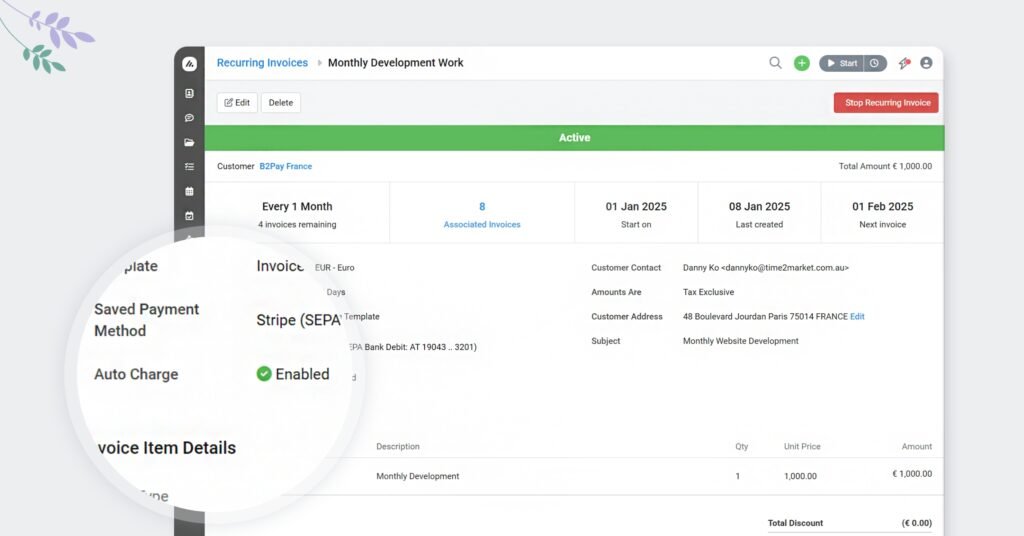The width and height of the screenshot is (1024, 536).
Task: Open the contacts icon in the sidebar
Action: tap(189, 93)
